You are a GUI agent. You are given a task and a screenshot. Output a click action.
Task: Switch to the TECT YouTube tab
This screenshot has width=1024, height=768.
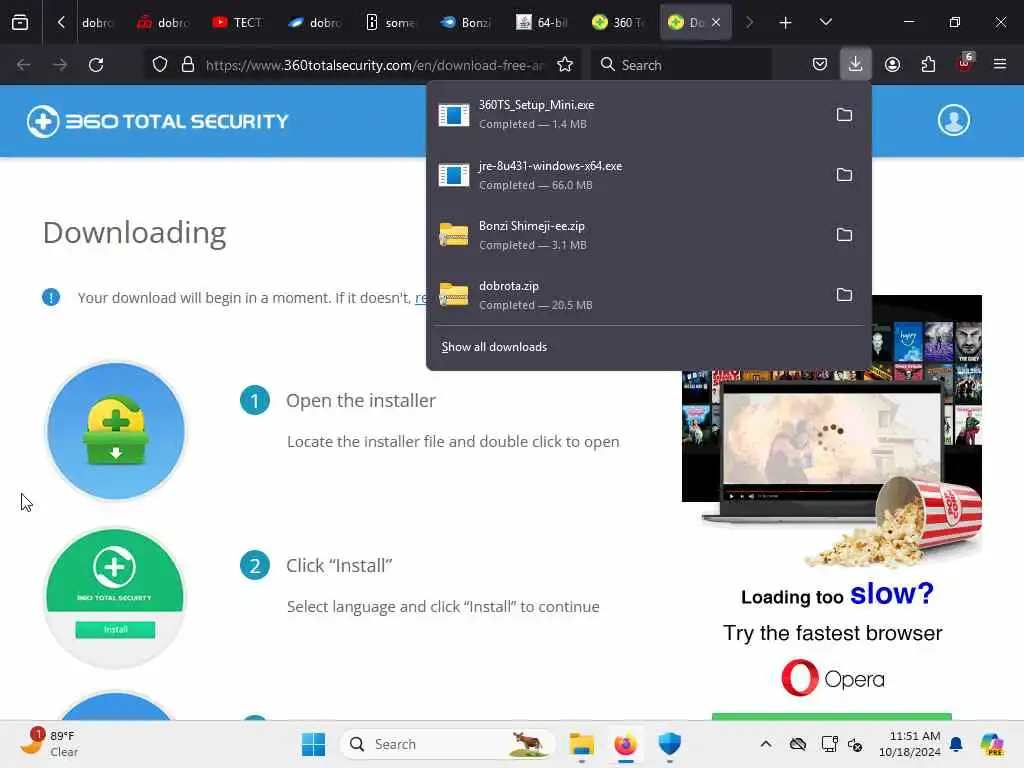pos(238,22)
